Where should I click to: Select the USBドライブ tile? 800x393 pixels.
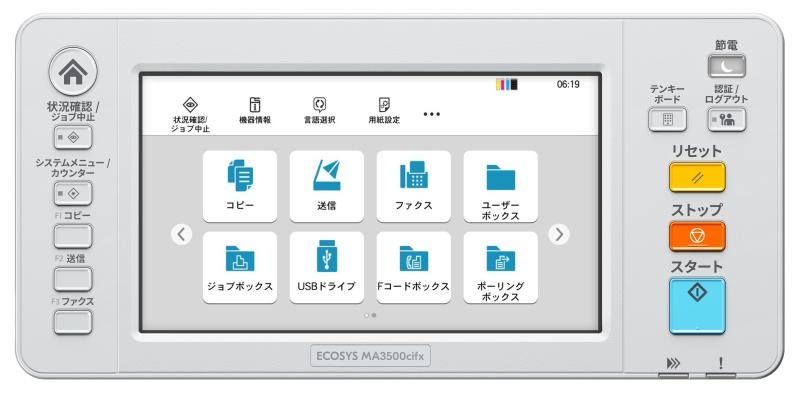click(327, 268)
